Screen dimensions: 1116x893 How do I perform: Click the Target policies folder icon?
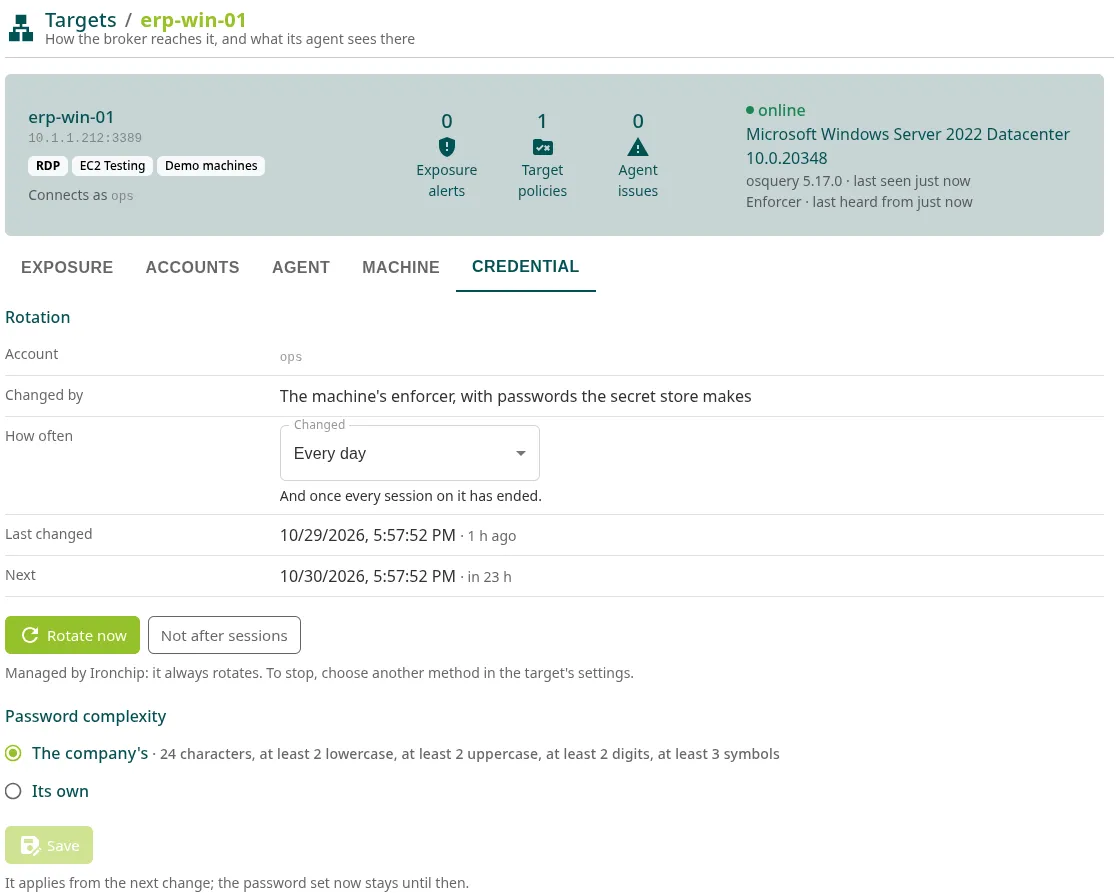(542, 147)
